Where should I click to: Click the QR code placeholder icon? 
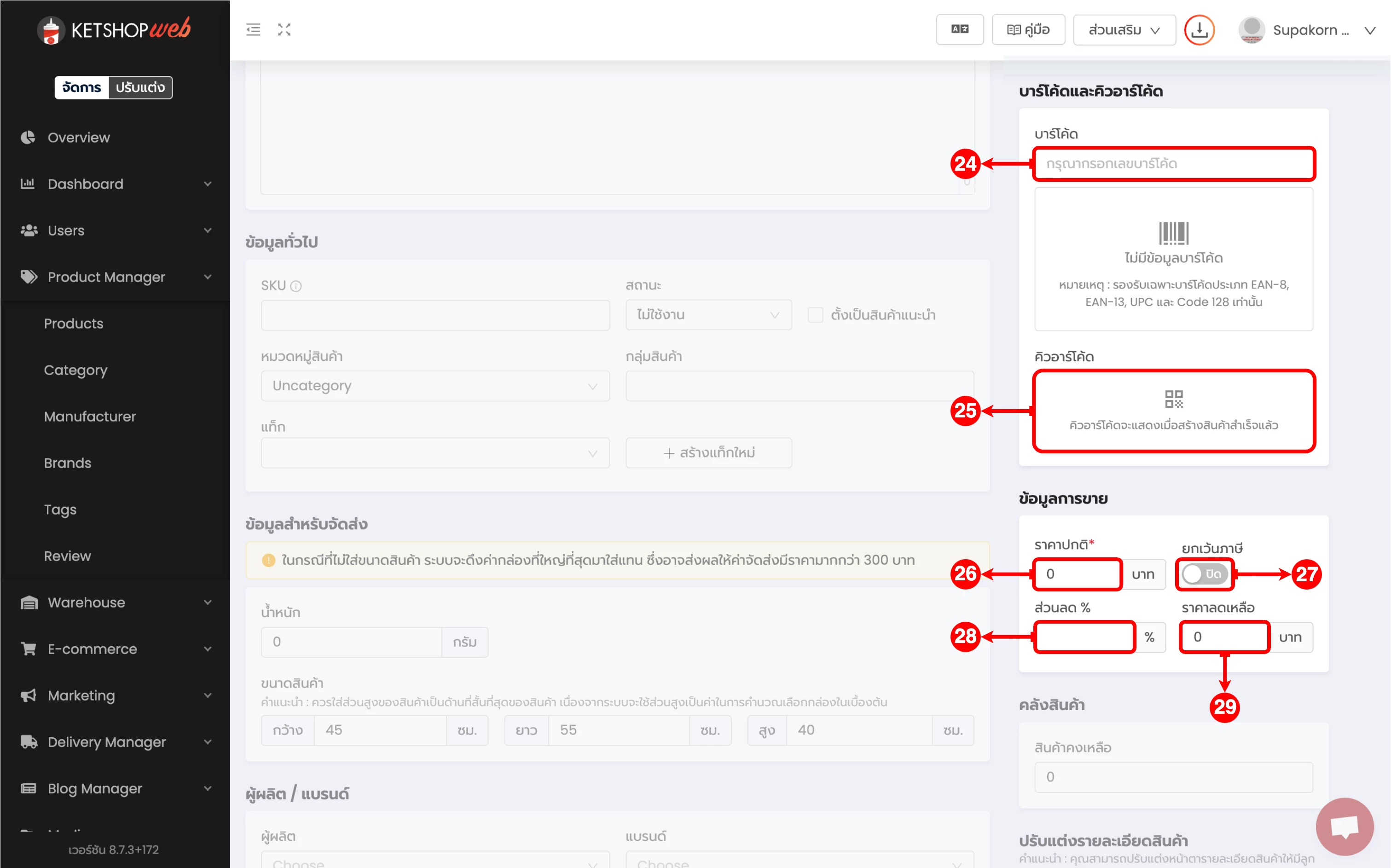point(1173,399)
